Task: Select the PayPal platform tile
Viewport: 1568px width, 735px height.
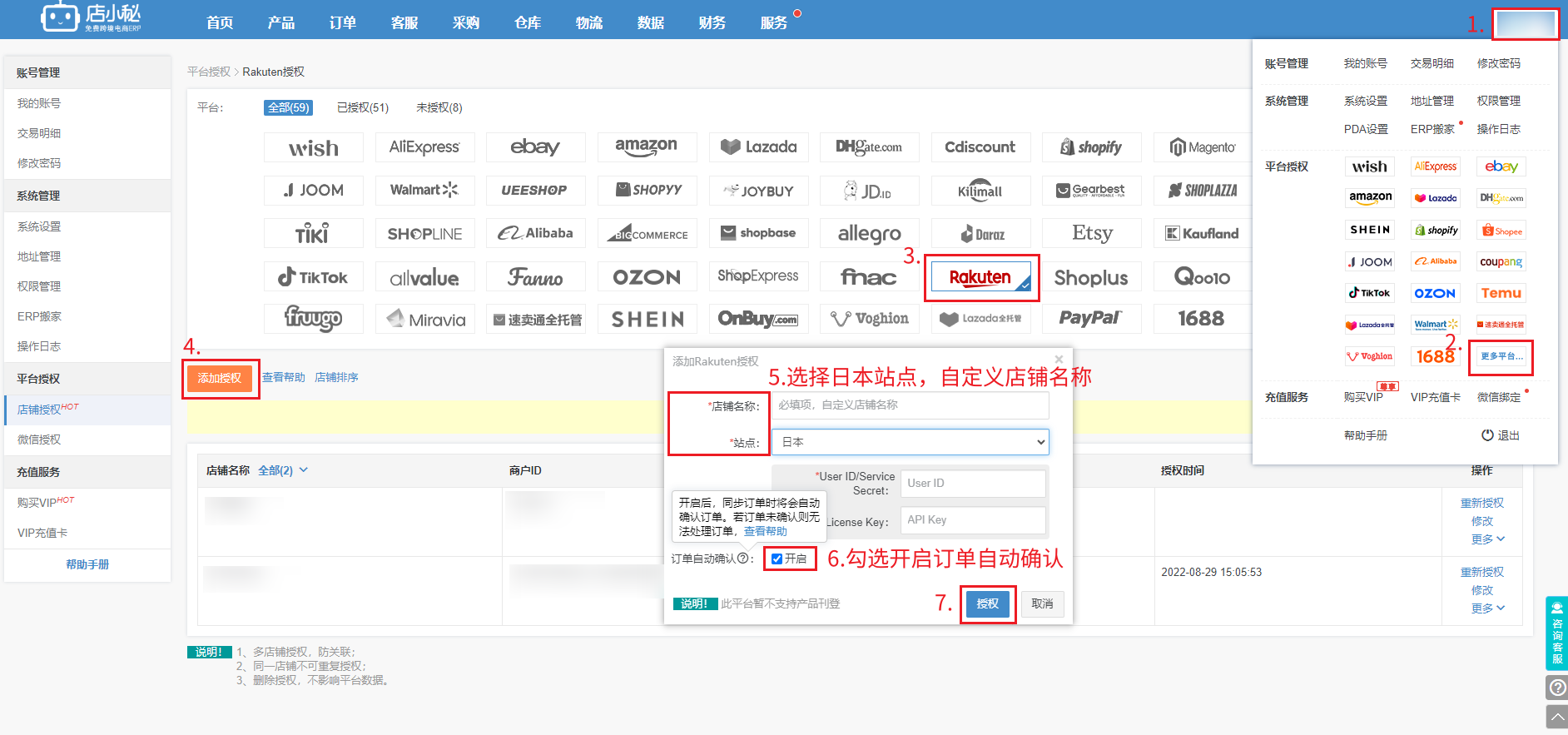Action: (1091, 319)
